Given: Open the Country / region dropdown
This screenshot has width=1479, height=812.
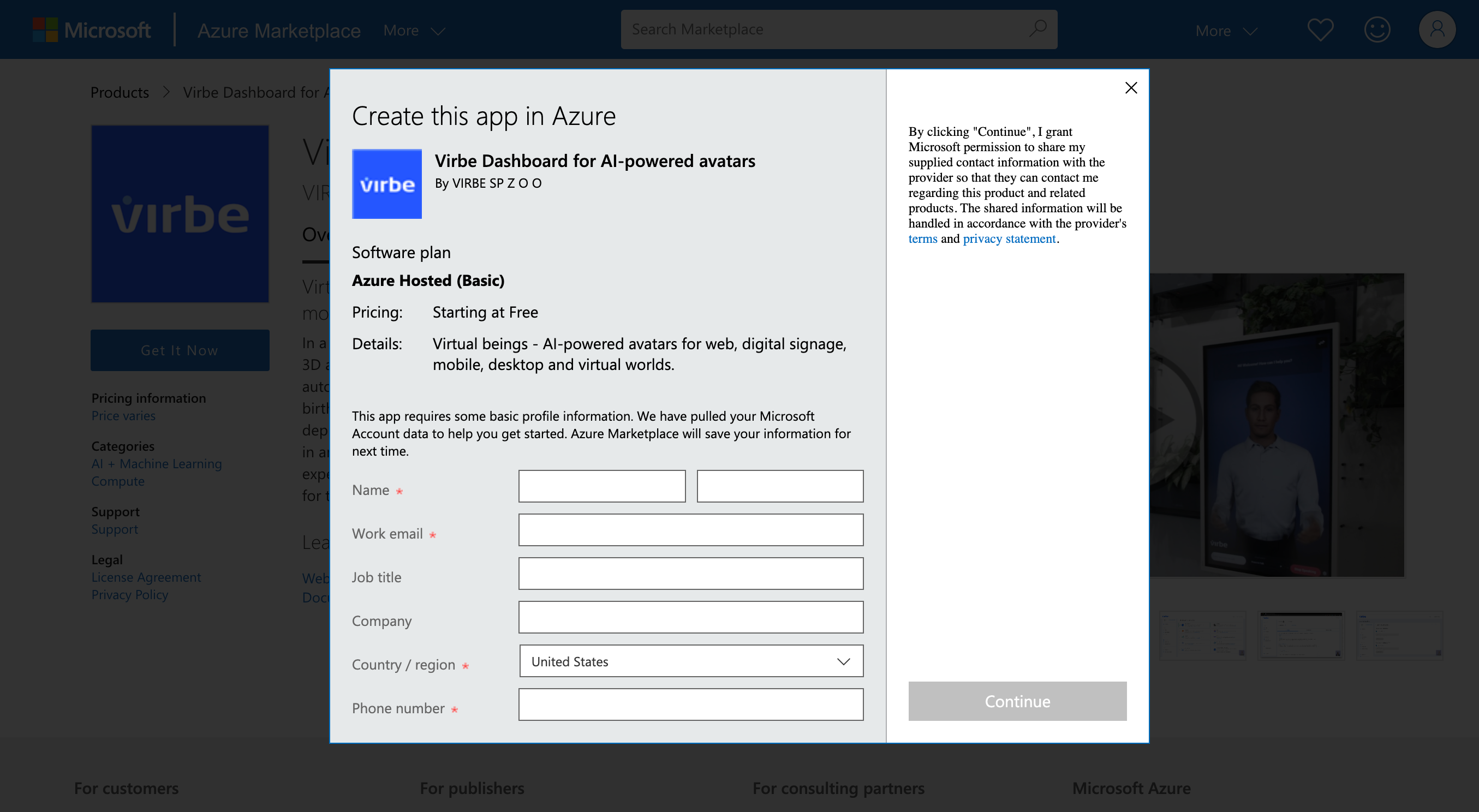Looking at the screenshot, I should click(691, 661).
